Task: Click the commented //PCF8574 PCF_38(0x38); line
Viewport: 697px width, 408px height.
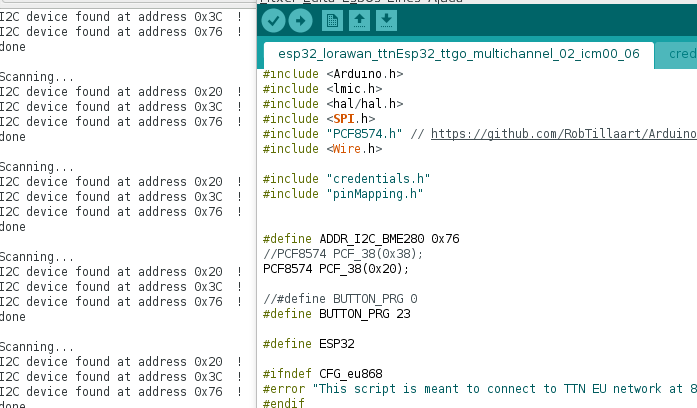Action: point(343,254)
